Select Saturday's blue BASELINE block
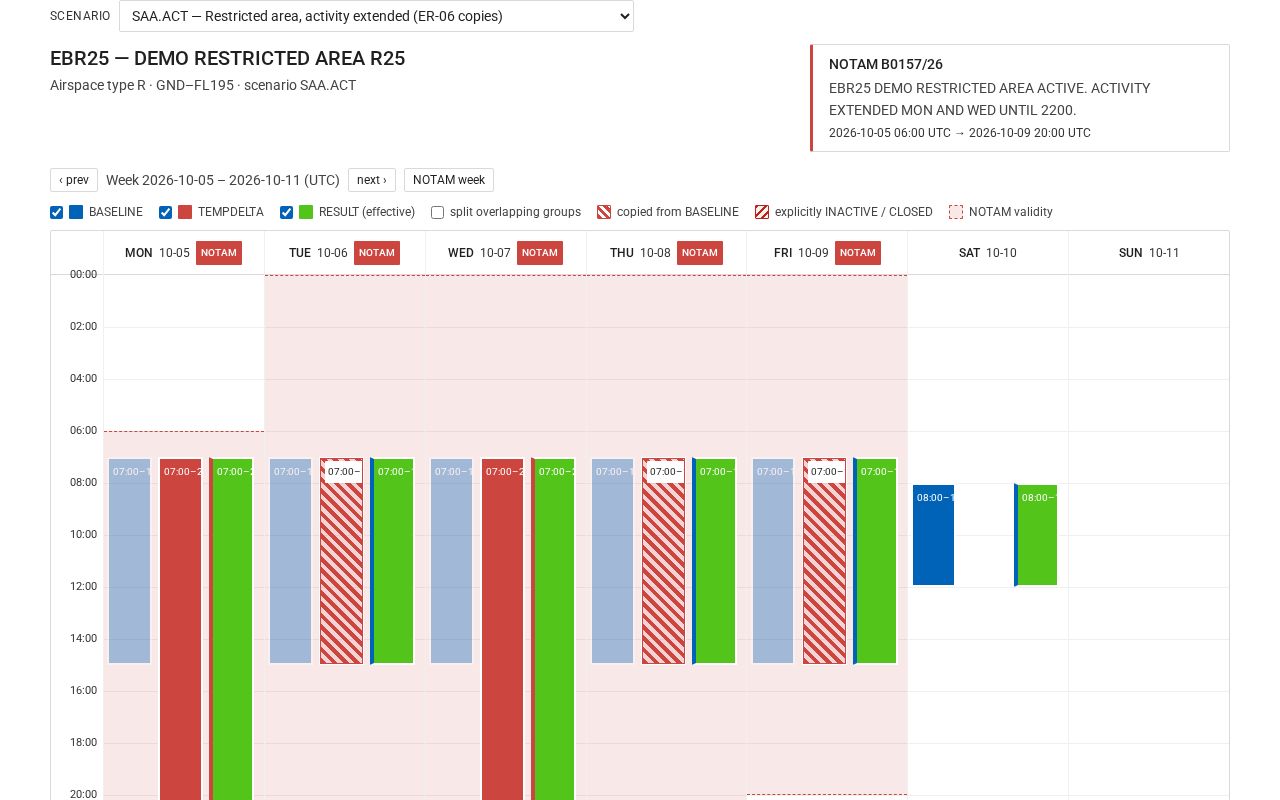Viewport: 1280px width, 800px height. point(934,535)
